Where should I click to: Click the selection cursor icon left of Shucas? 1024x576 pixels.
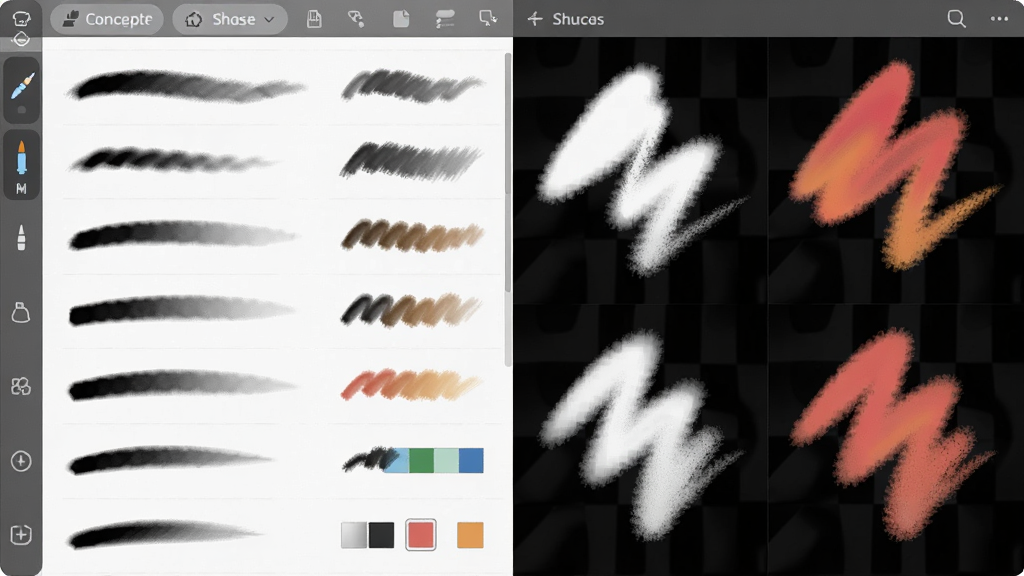pos(488,19)
